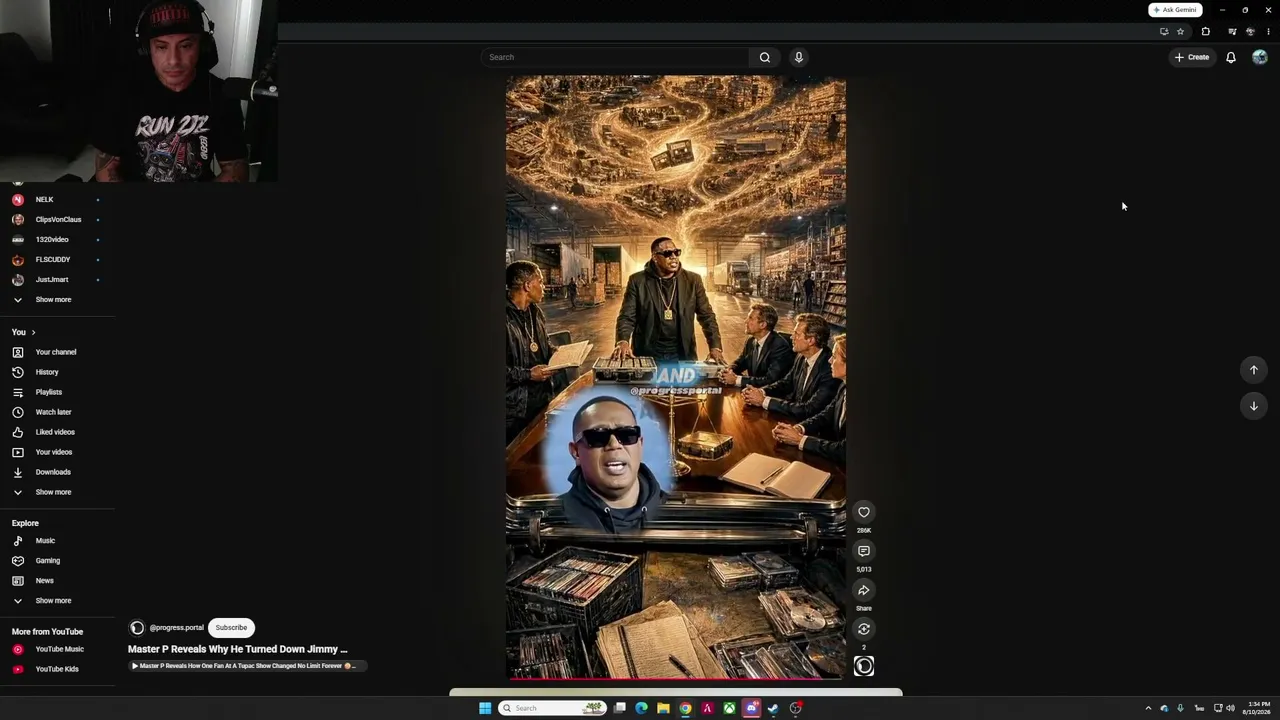
Task: Open the Chrome three-dot menu
Action: tap(1268, 32)
